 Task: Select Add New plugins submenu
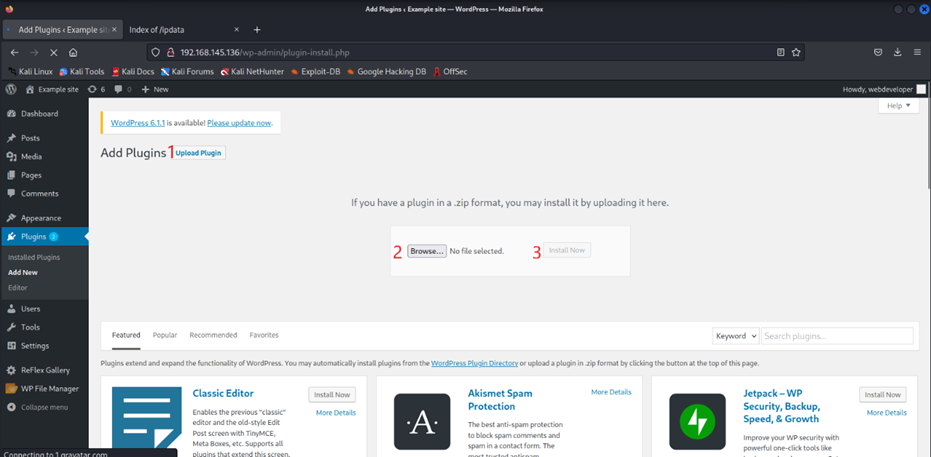click(23, 272)
